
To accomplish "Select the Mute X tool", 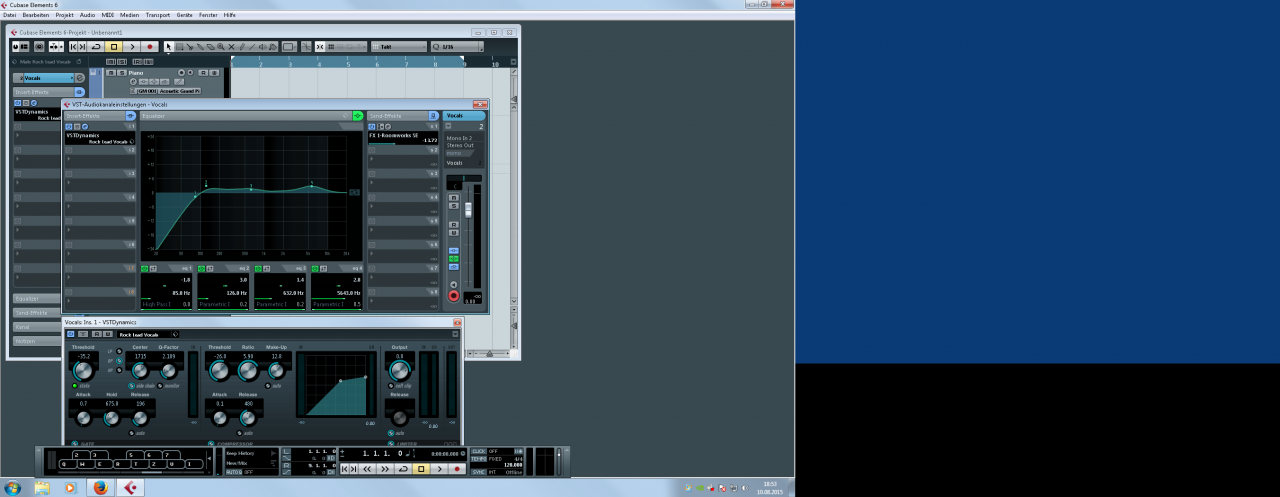I will pyautogui.click(x=232, y=47).
